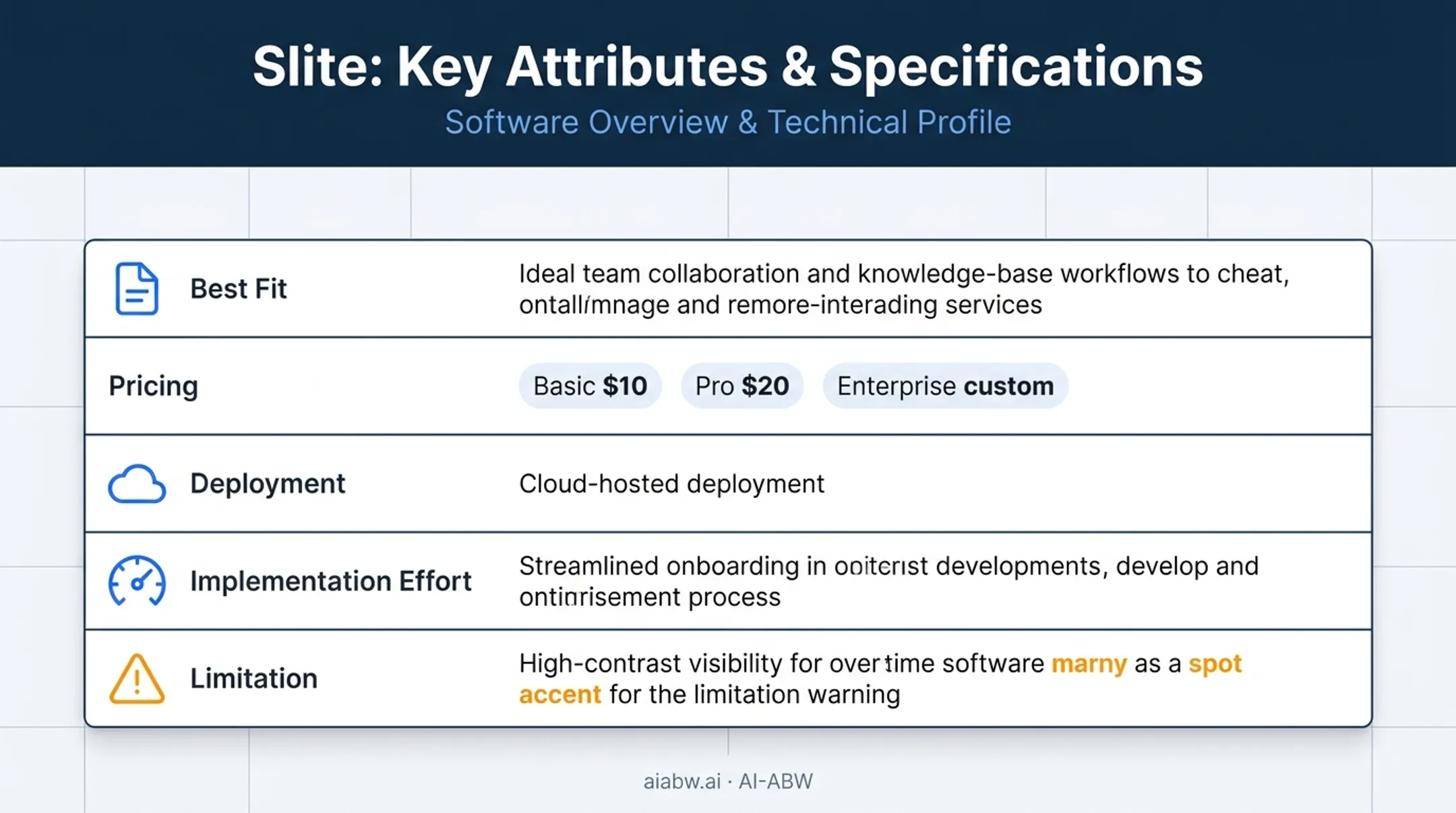Click the orange word 'accent'
The image size is (1456, 813).
pyautogui.click(x=560, y=695)
